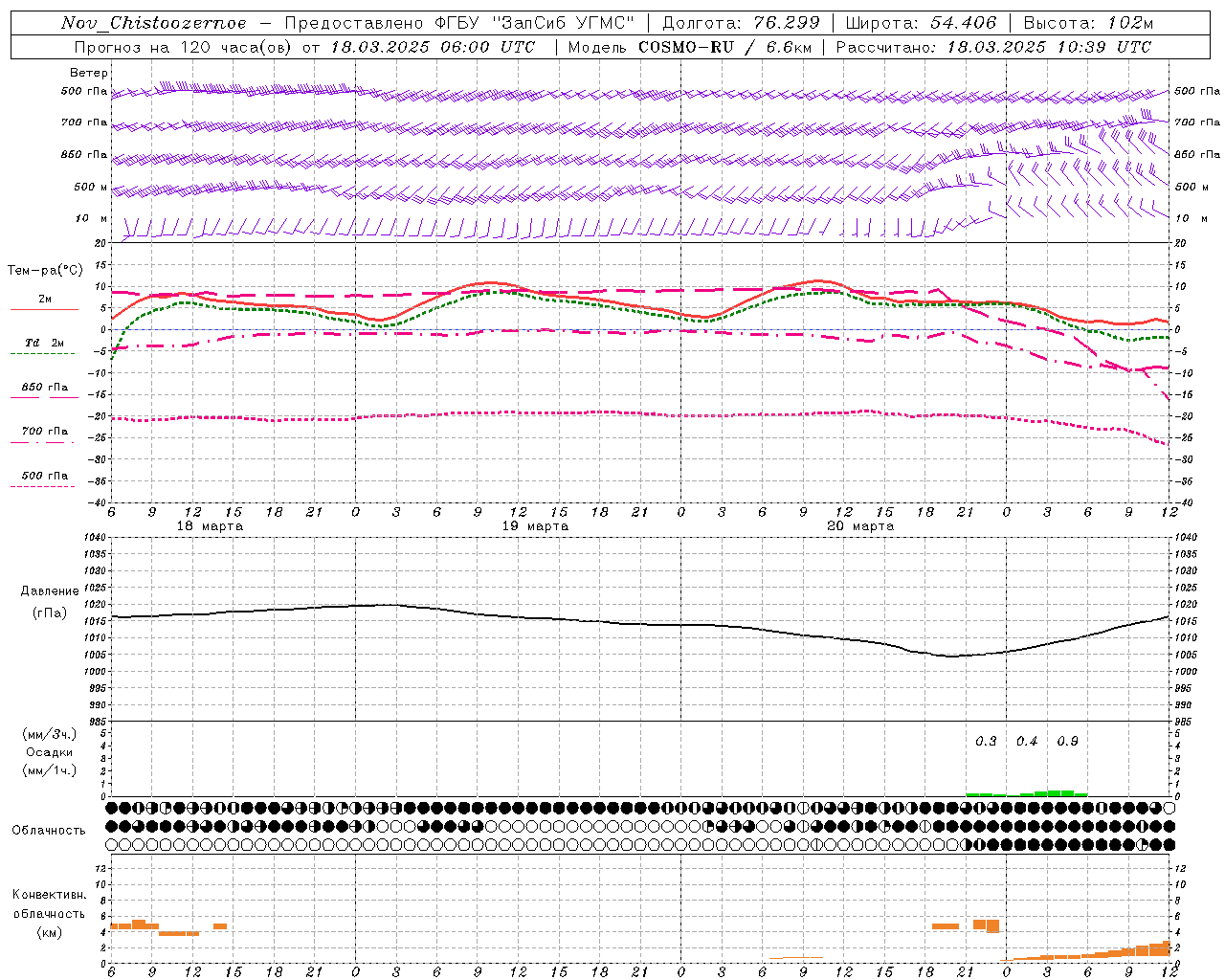Click the station name "Nov_Chistoozernoe" in the header
Screen dimensions: 1225x980
[153, 23]
